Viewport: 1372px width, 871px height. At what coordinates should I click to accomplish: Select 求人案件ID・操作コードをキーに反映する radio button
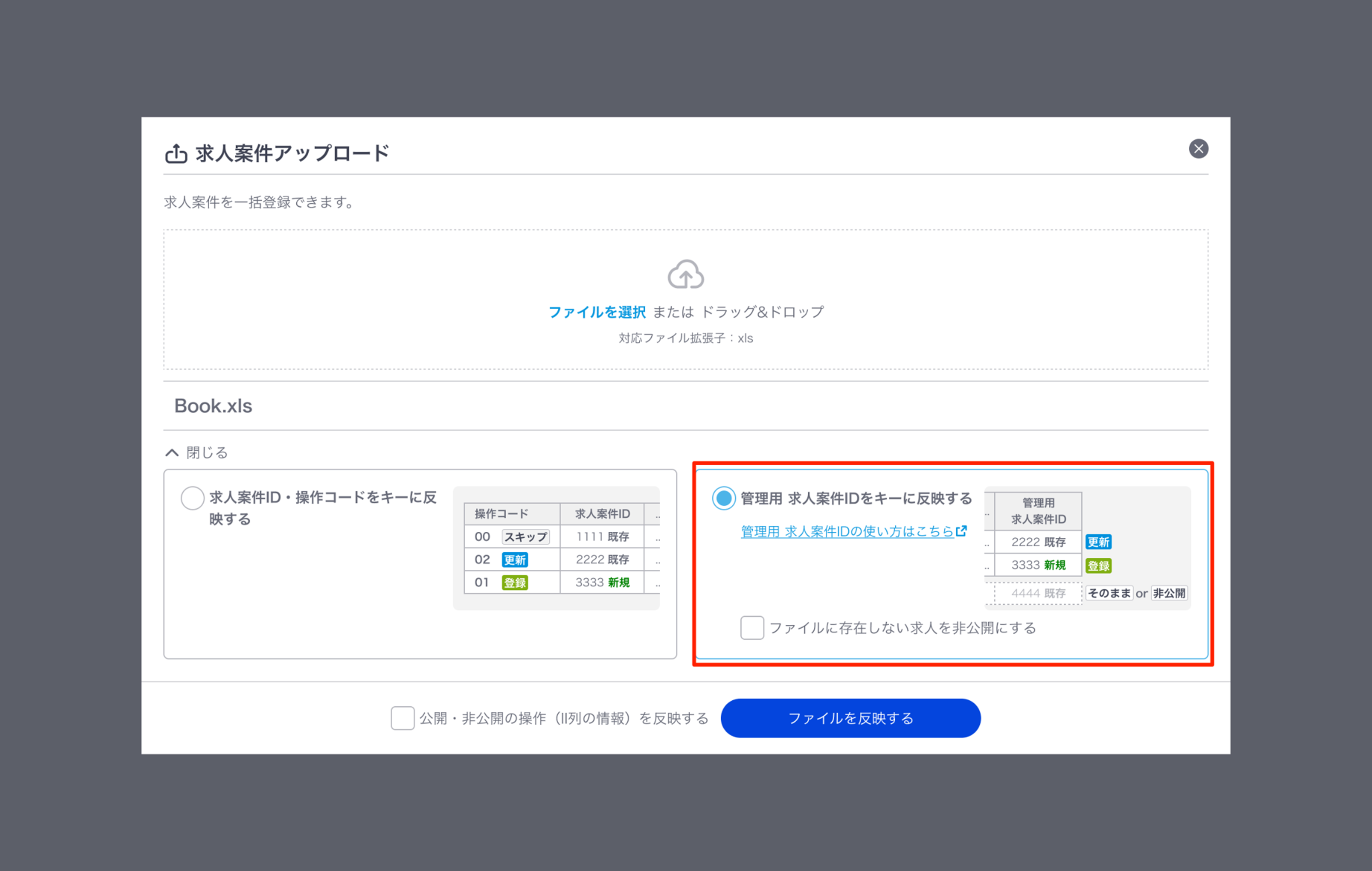tap(193, 497)
